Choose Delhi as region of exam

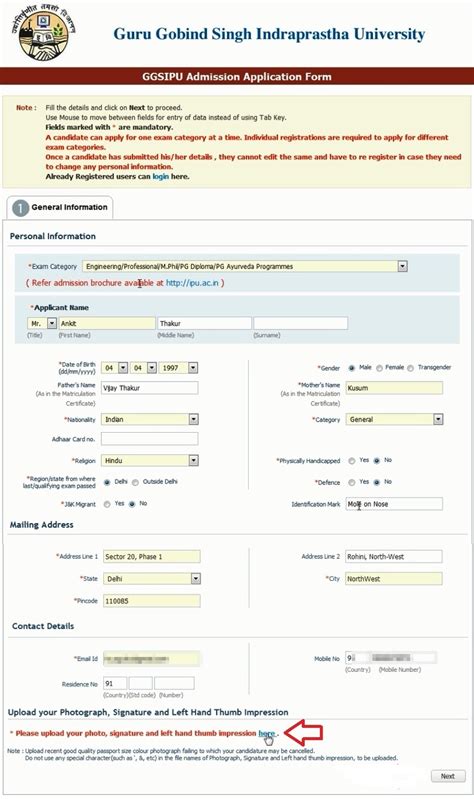107,482
